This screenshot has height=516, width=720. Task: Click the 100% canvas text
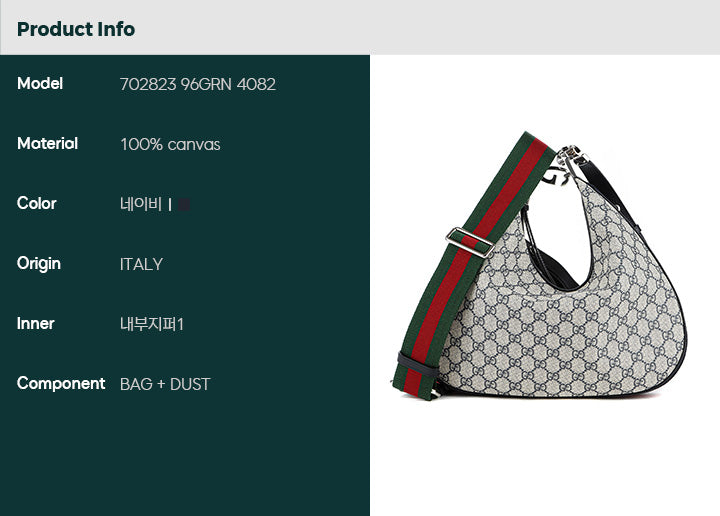click(x=170, y=145)
